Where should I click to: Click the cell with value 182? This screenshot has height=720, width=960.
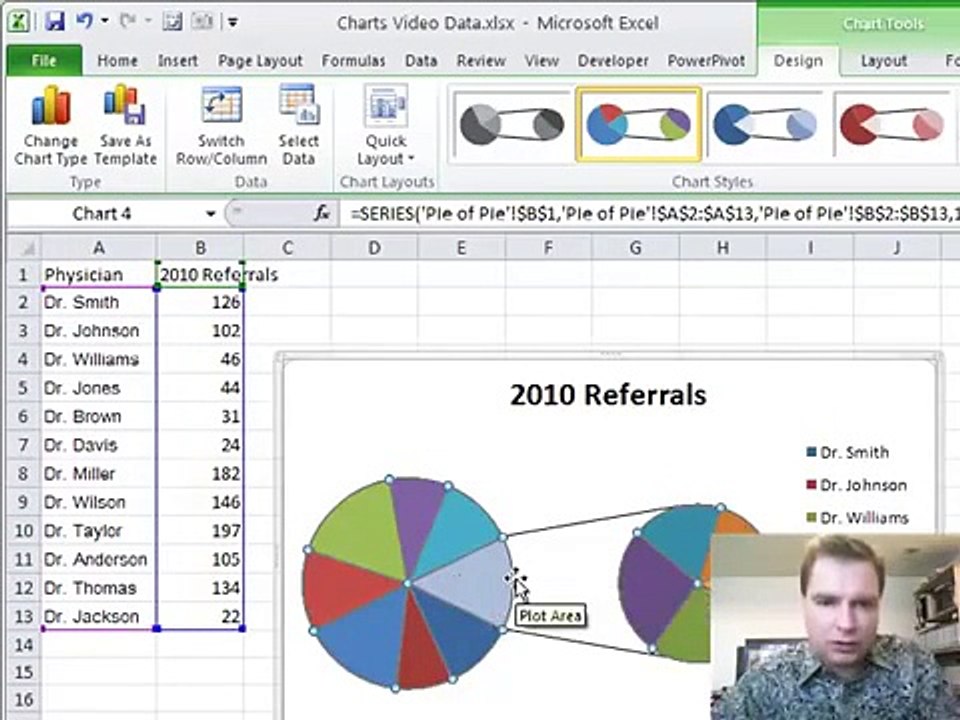200,473
